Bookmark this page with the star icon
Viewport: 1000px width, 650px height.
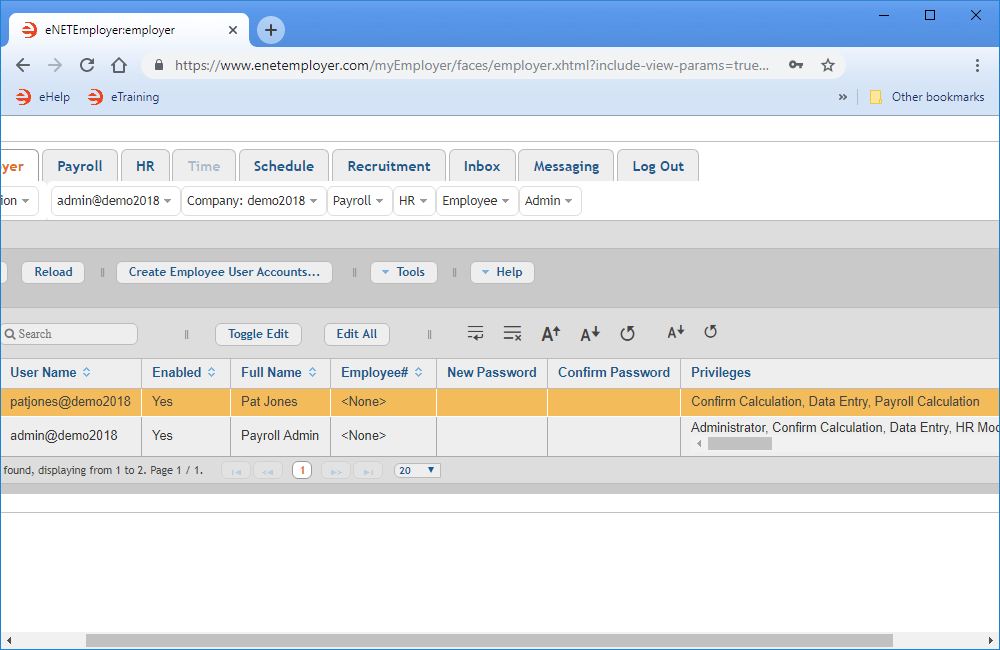(x=828, y=65)
